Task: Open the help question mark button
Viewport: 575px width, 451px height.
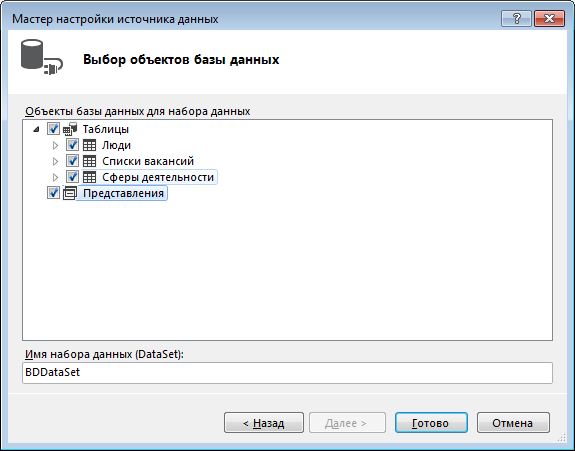Action: (516, 18)
